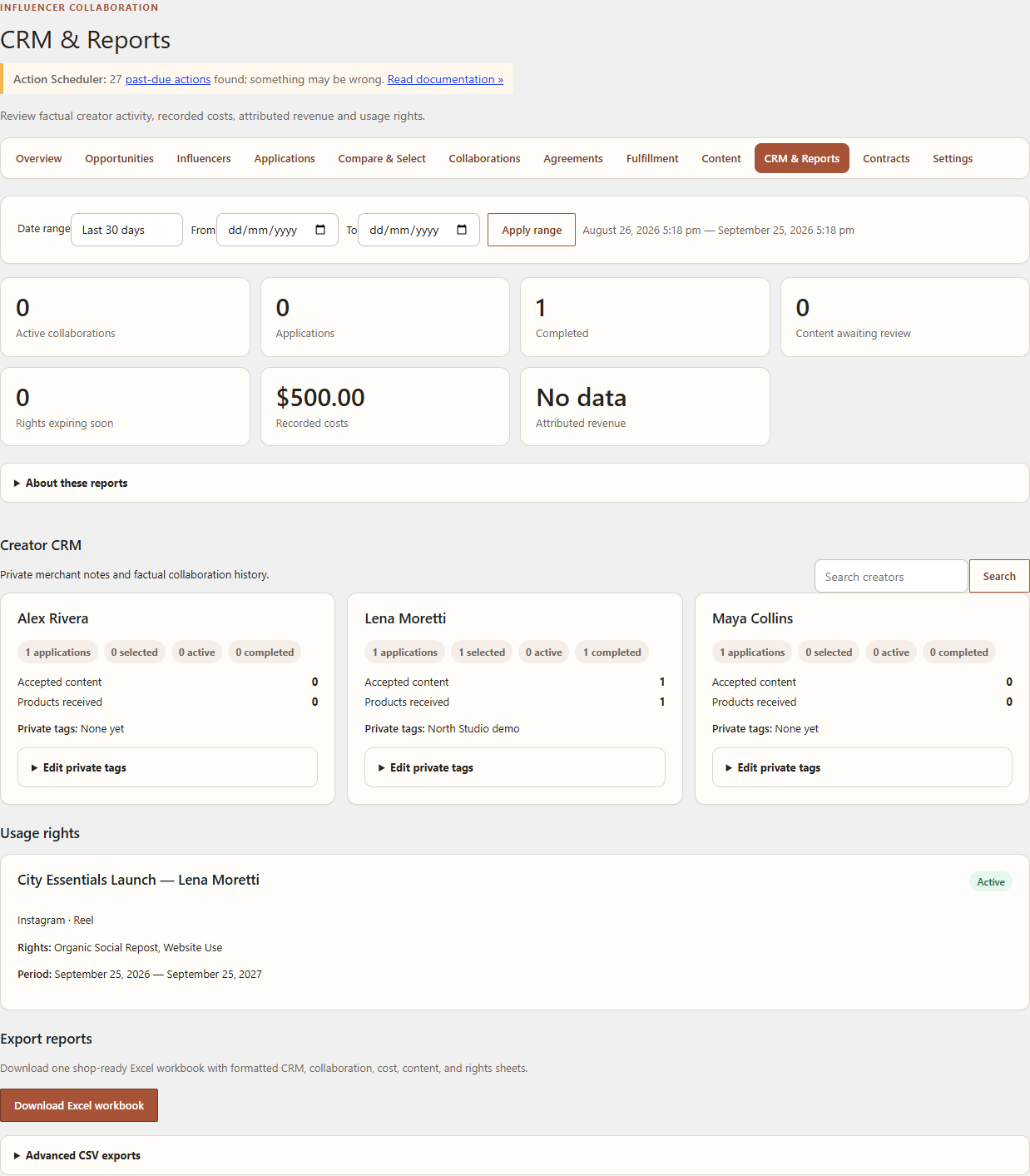Go to the Content tab

721,158
